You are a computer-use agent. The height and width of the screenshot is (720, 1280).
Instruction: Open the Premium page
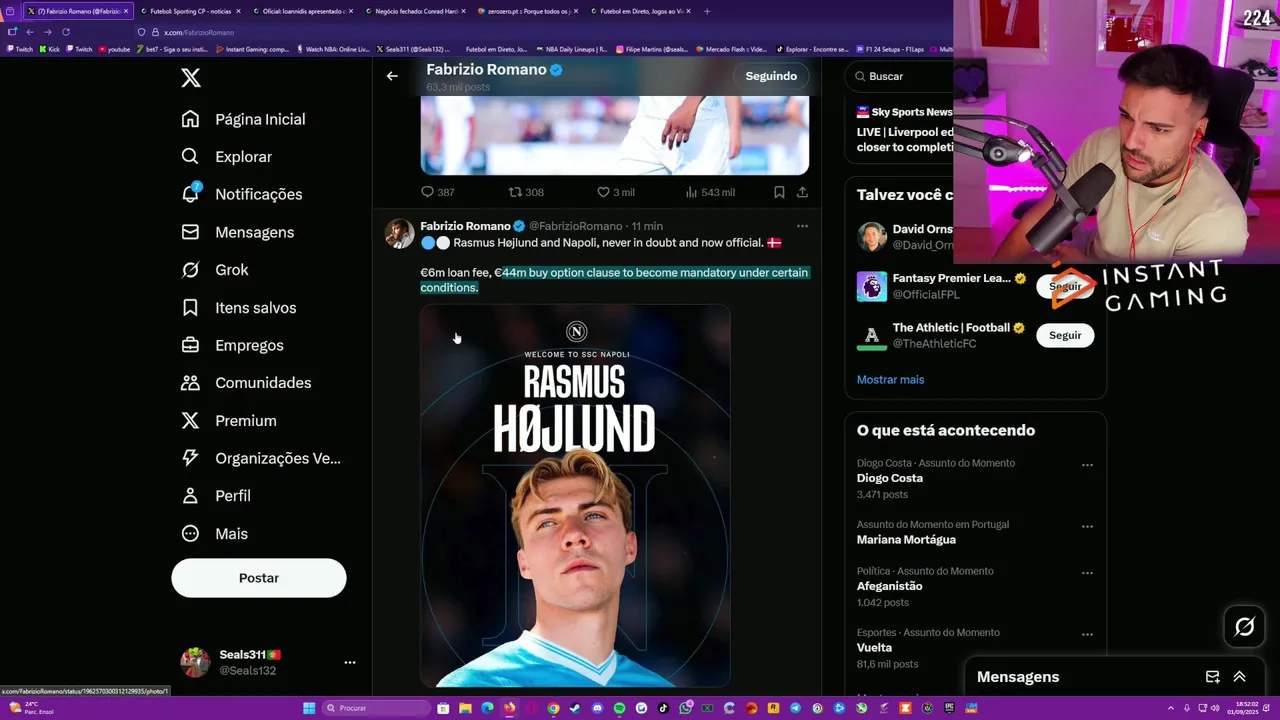[x=228, y=421]
